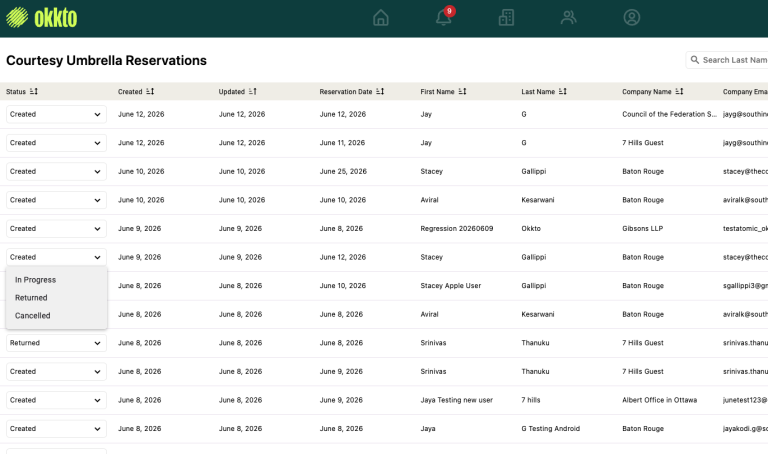Open status dropdown for Albert Office in Ottawa row
This screenshot has width=768, height=454.
(56, 400)
